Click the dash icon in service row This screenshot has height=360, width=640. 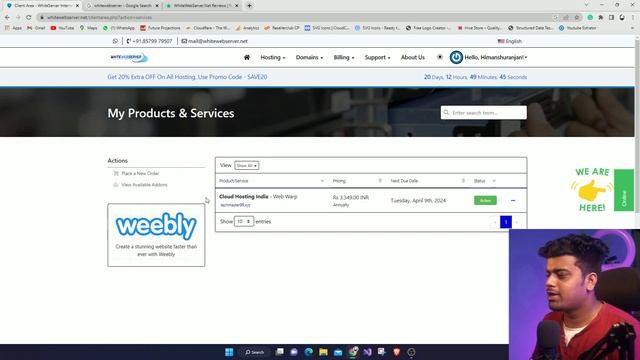513,200
